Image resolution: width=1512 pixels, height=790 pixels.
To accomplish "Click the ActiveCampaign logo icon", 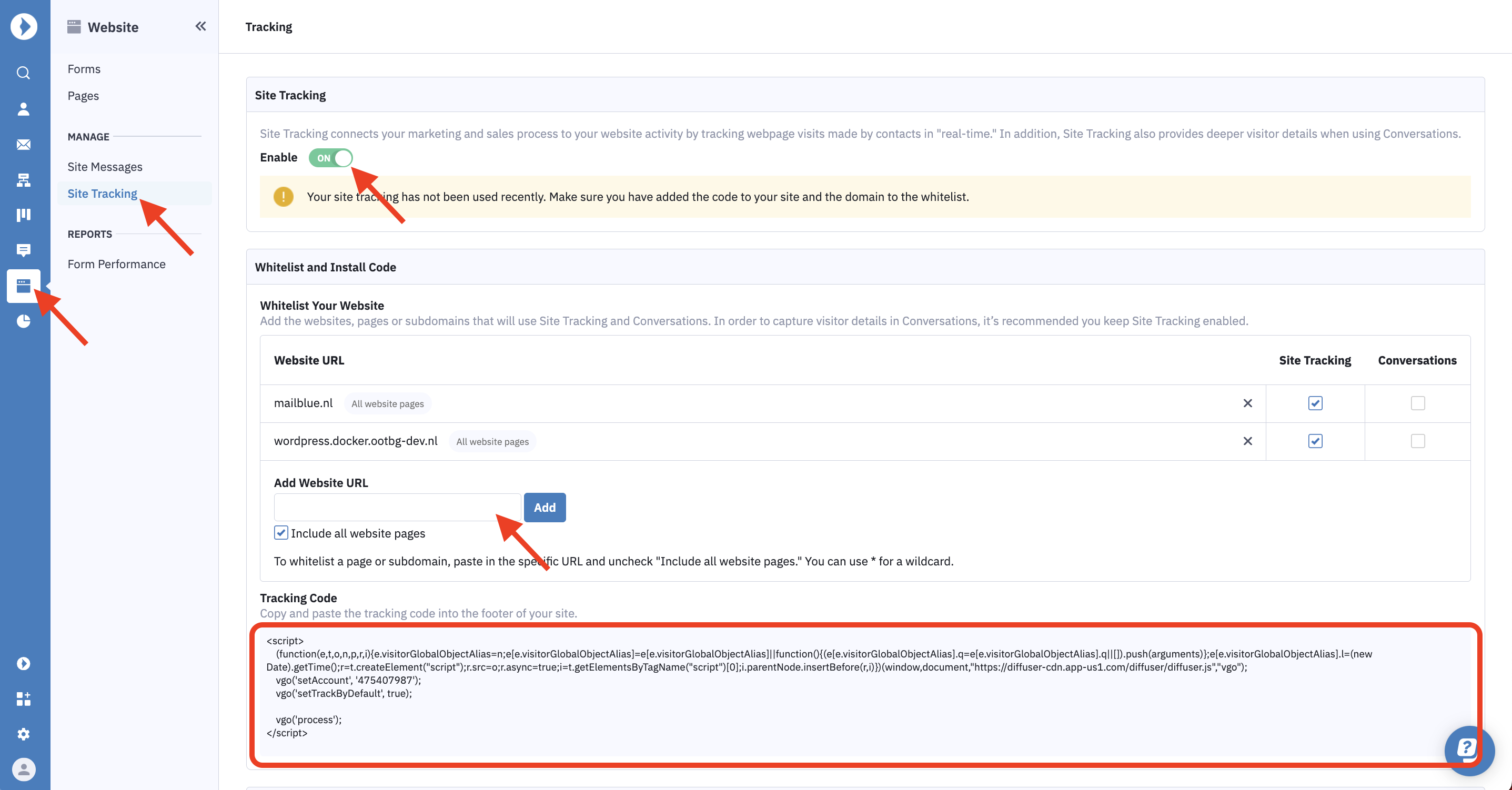I will [24, 26].
